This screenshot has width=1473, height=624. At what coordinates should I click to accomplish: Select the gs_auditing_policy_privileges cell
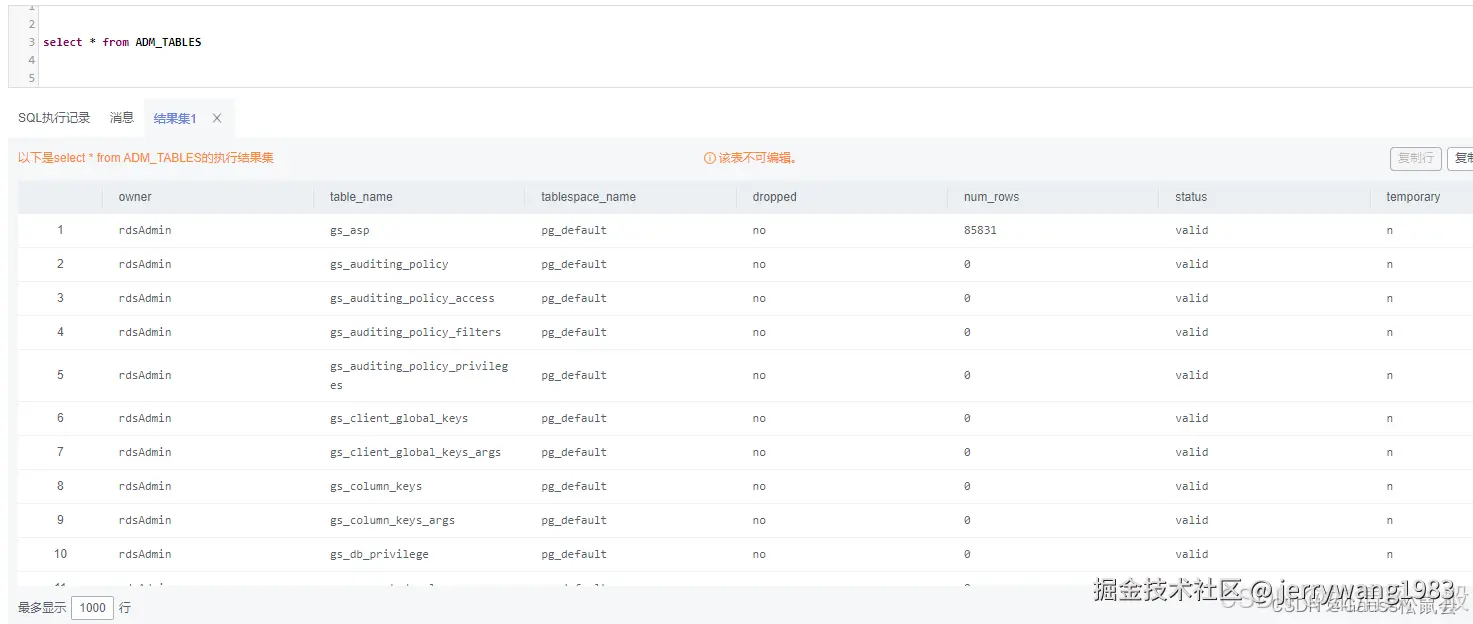(419, 375)
